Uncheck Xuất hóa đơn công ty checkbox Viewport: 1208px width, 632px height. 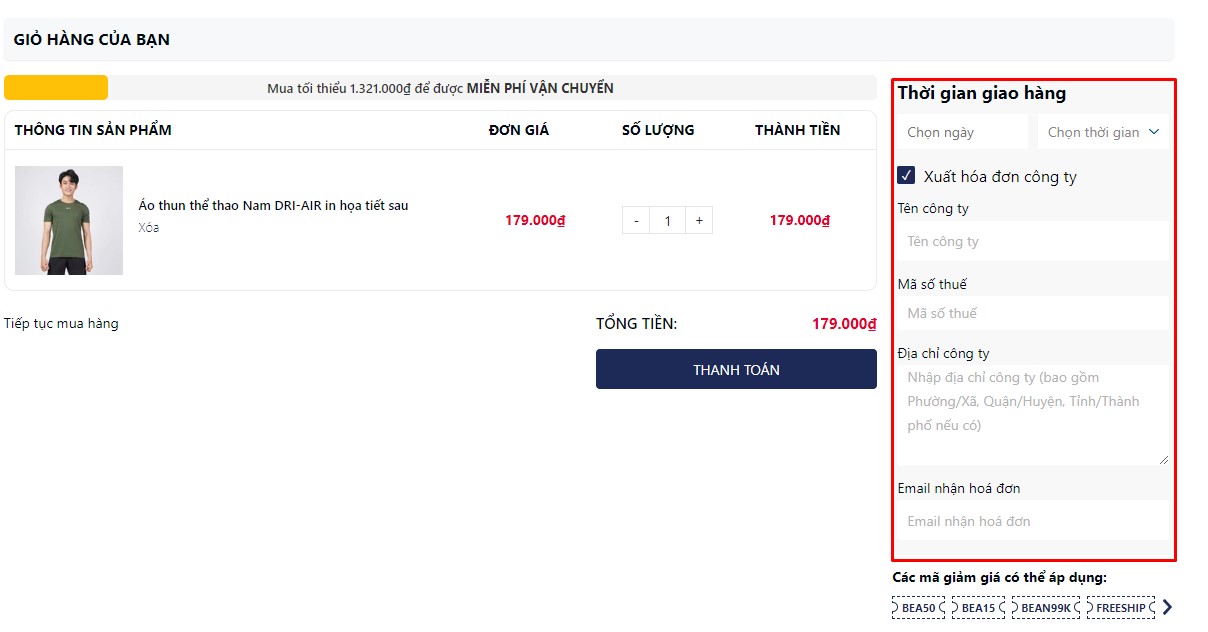(x=906, y=176)
